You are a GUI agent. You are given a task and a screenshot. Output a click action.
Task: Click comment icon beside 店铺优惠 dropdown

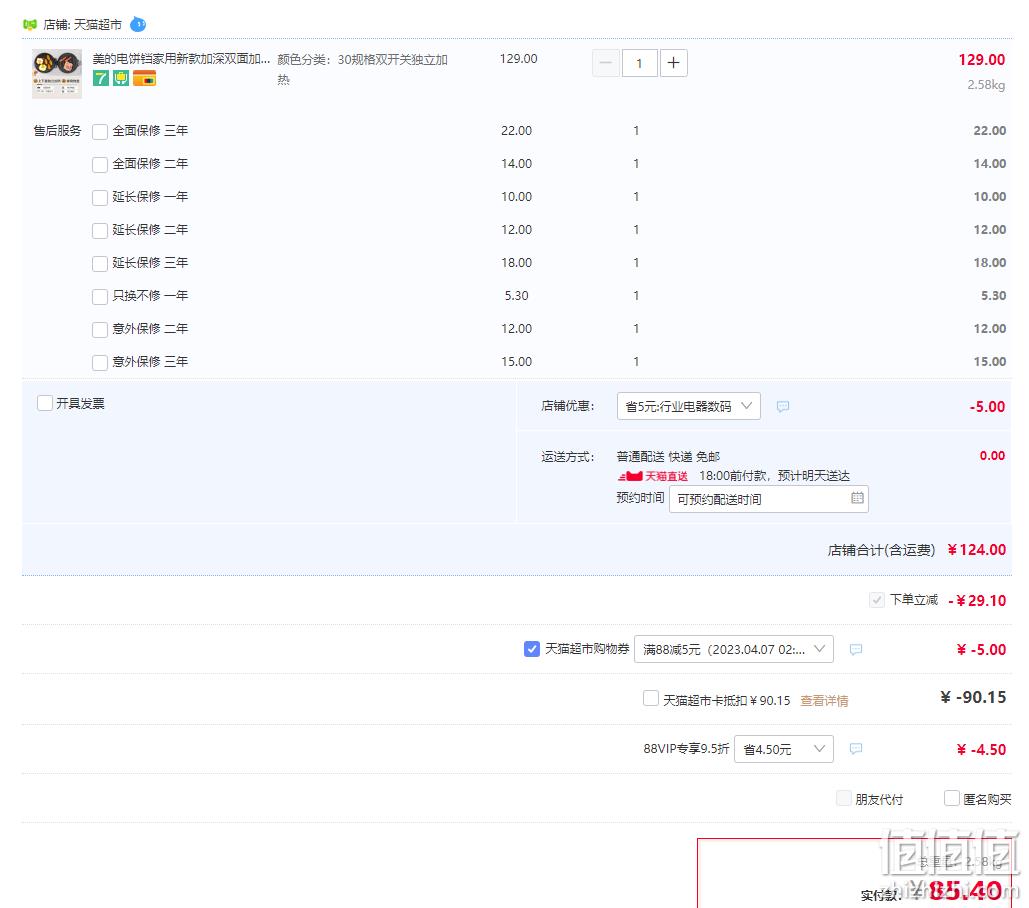783,407
